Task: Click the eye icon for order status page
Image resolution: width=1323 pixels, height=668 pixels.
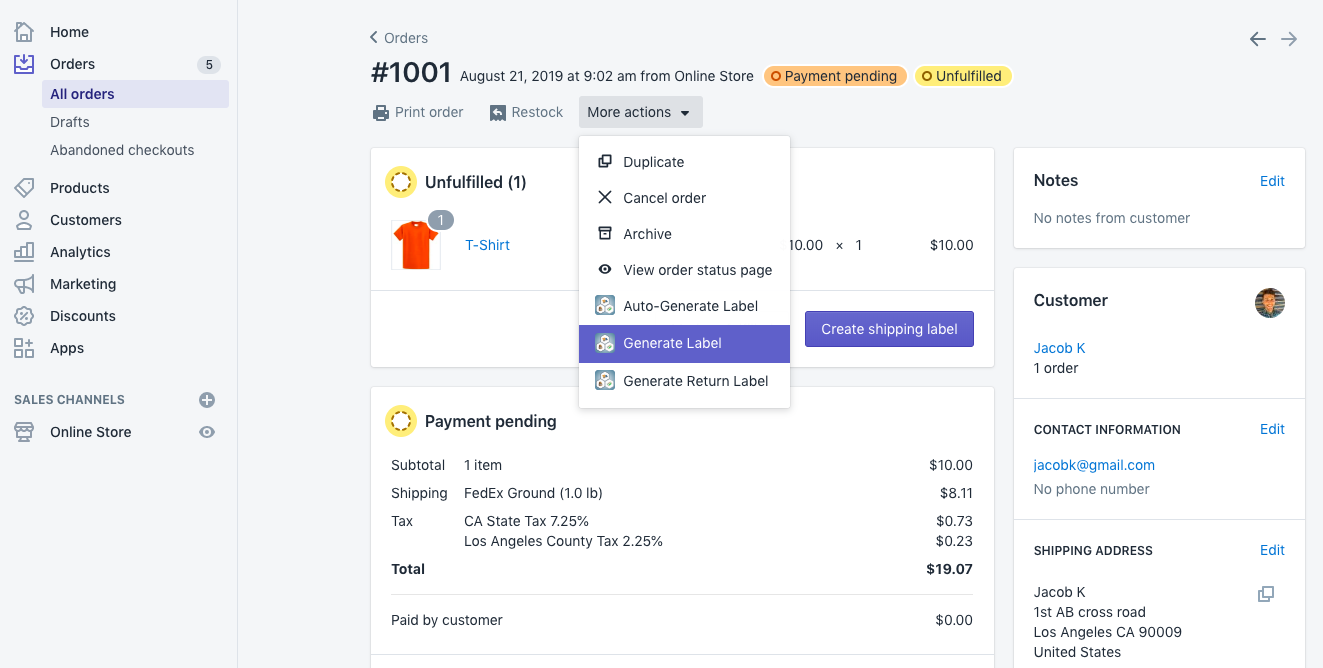Action: pyautogui.click(x=605, y=270)
